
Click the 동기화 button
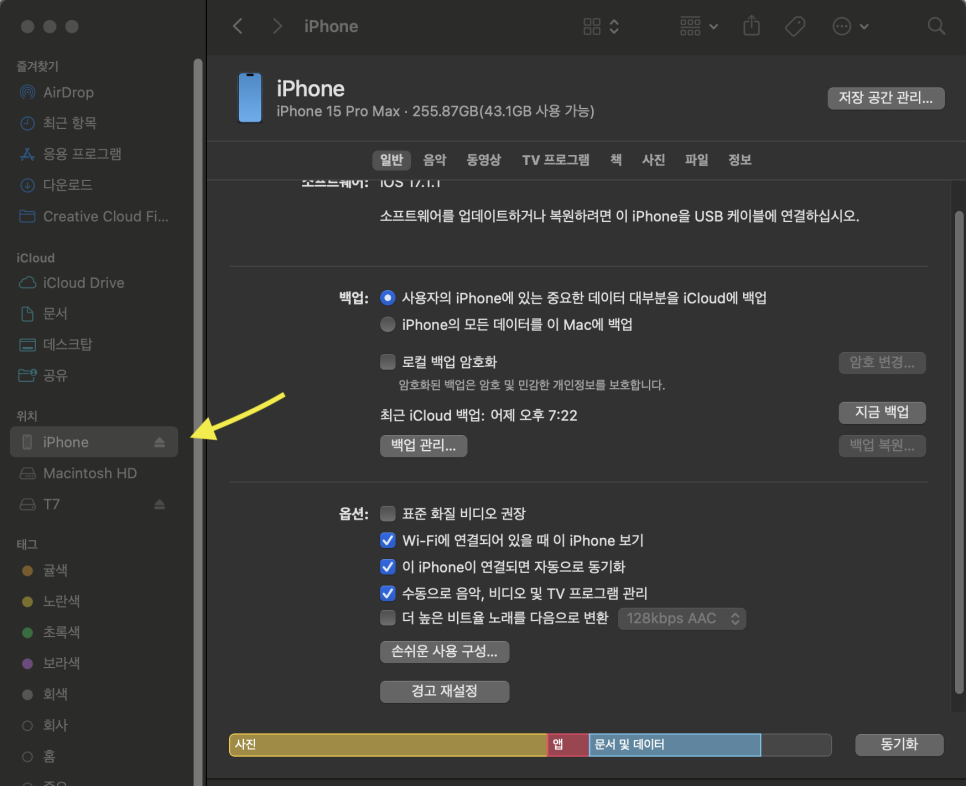(x=899, y=745)
